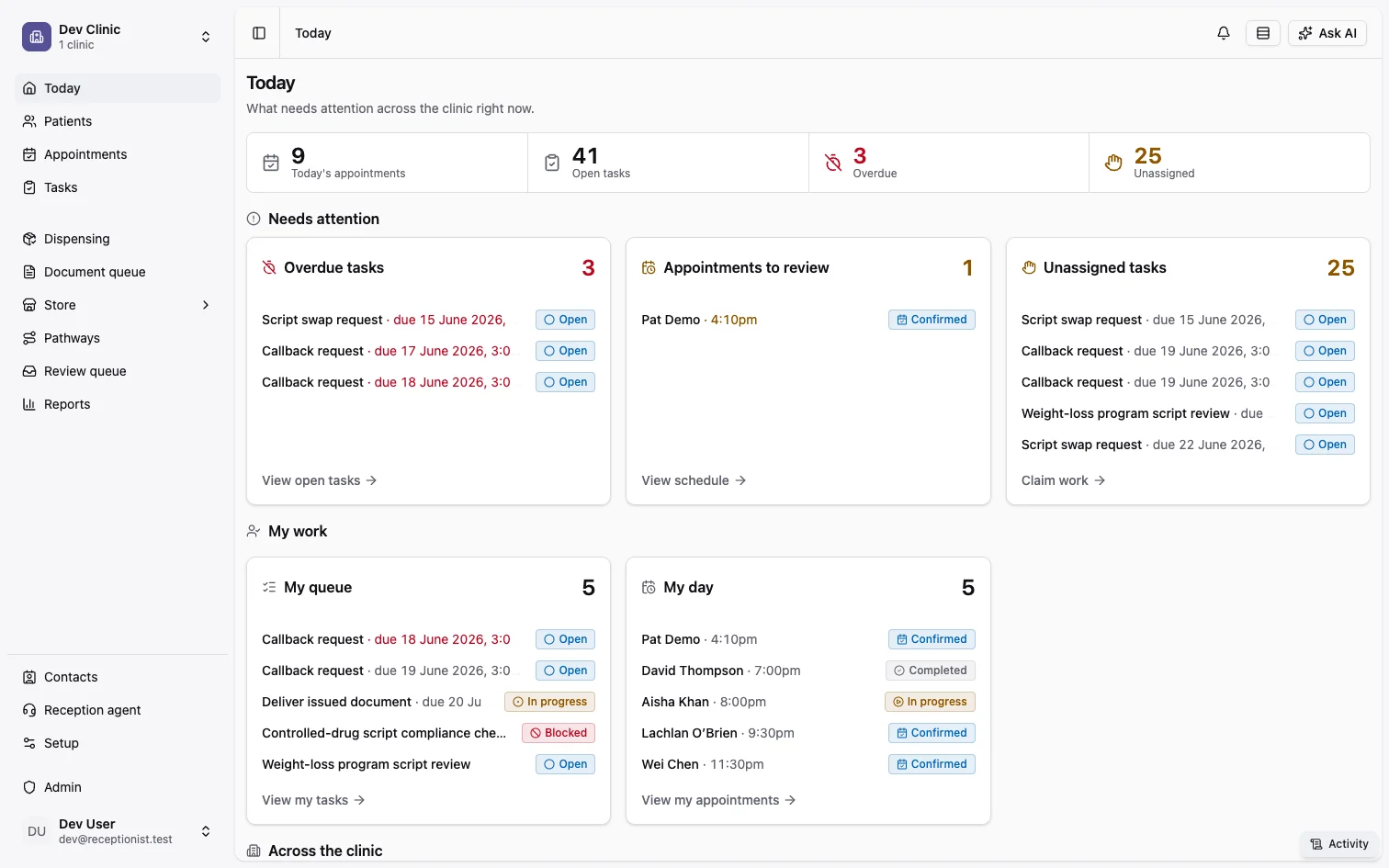Open the Activity panel button
This screenshot has height=868, width=1389.
[1339, 844]
